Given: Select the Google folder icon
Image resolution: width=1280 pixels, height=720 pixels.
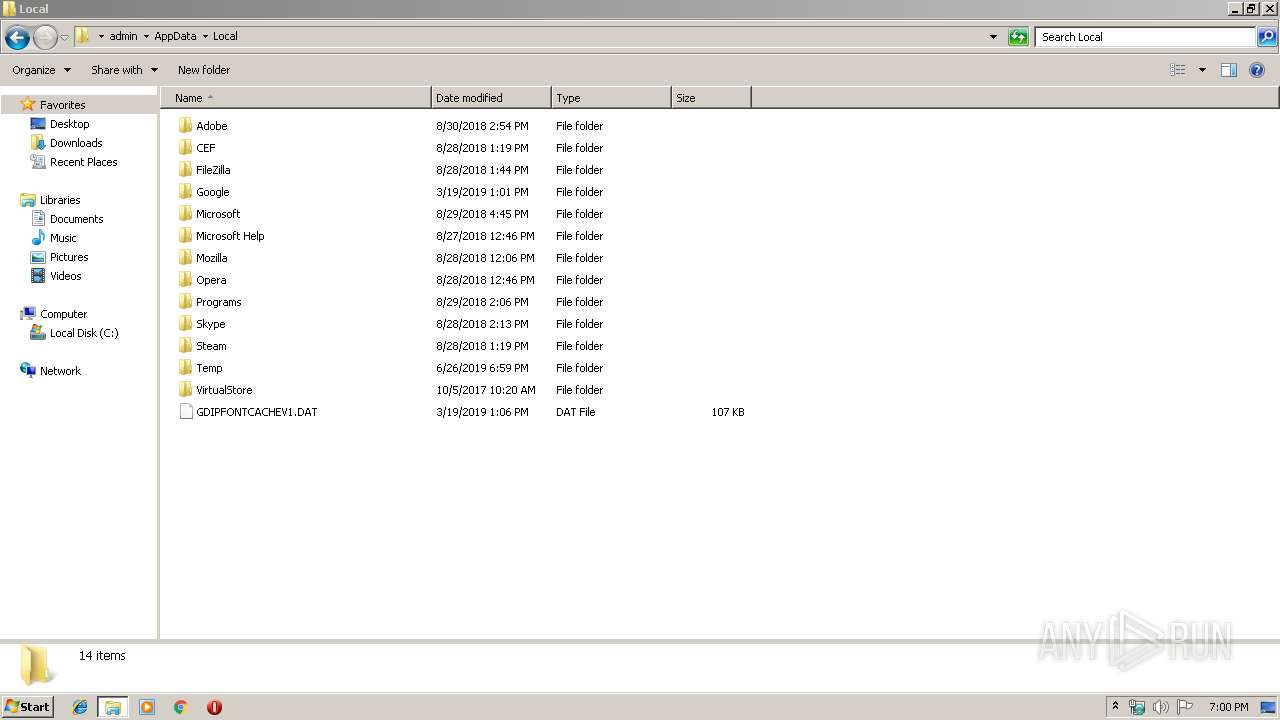Looking at the screenshot, I should pyautogui.click(x=185, y=192).
